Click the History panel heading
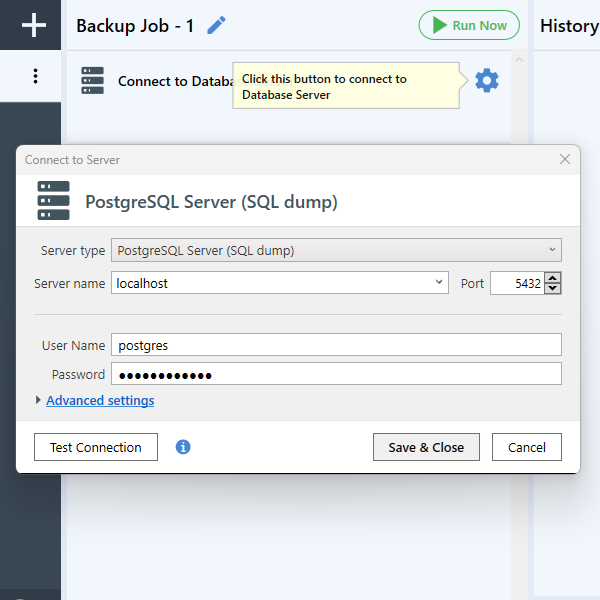 coord(569,26)
